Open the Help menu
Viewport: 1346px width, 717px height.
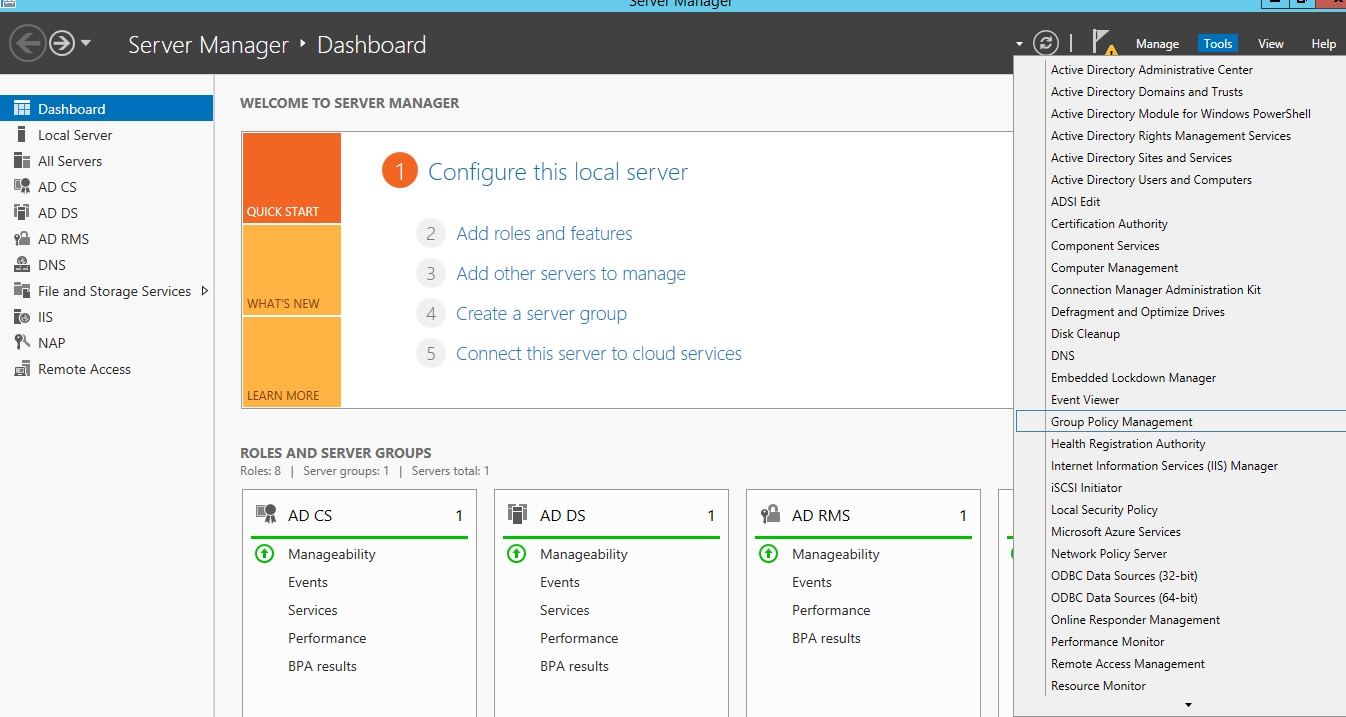click(1323, 44)
